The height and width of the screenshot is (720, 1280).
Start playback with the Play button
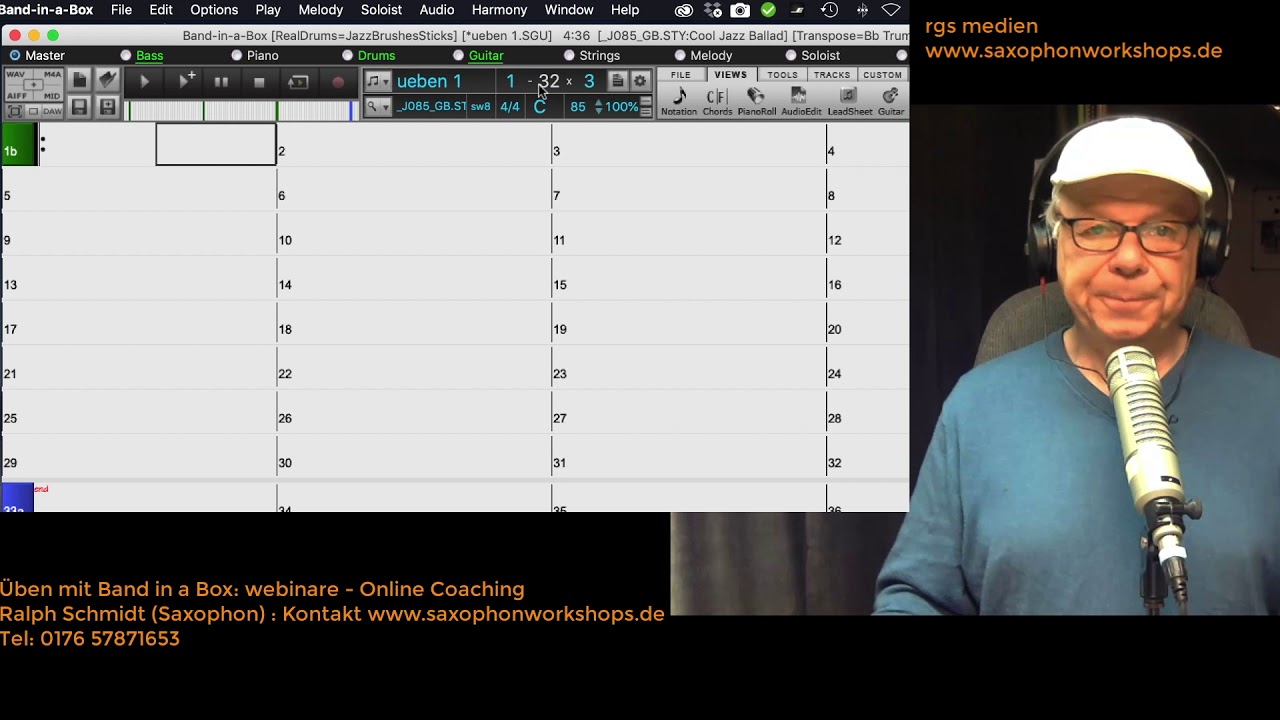[144, 82]
